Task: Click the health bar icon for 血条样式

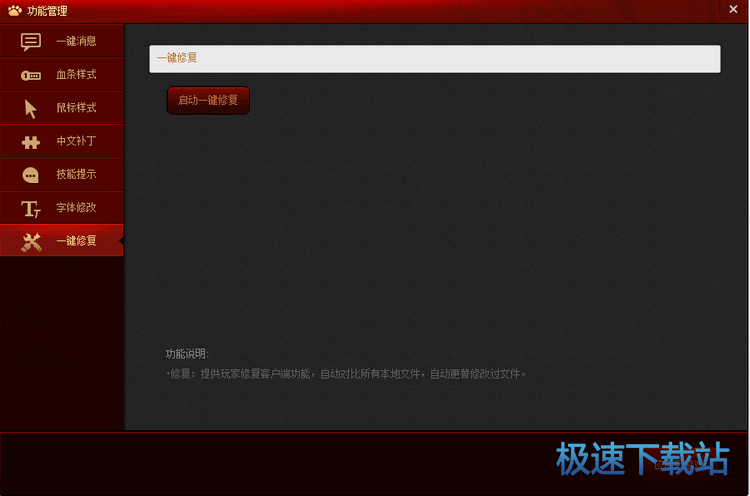Action: click(31, 76)
